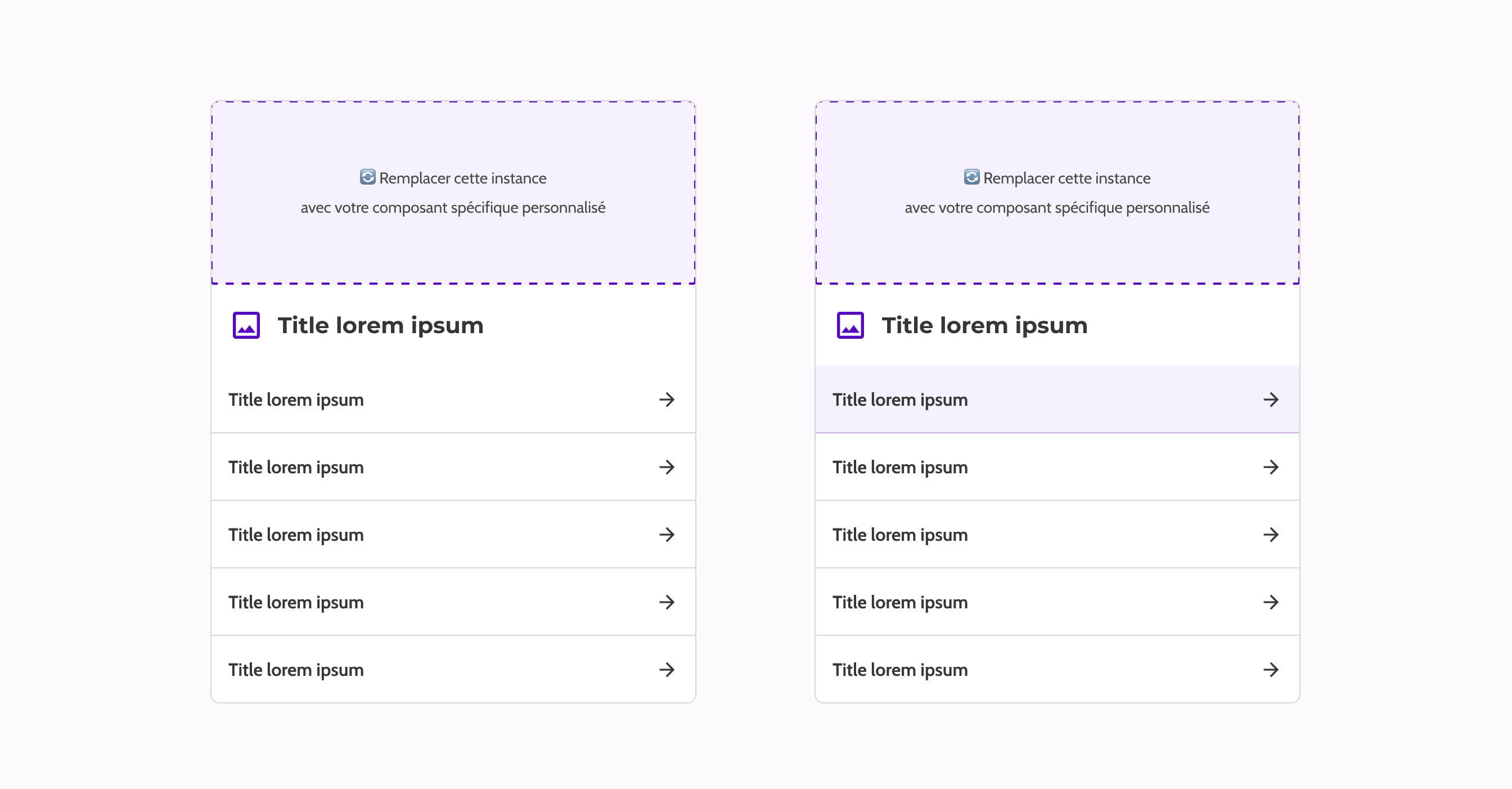Image resolution: width=1512 pixels, height=789 pixels.
Task: Open the highlighted first link in right card
Action: tap(900, 400)
